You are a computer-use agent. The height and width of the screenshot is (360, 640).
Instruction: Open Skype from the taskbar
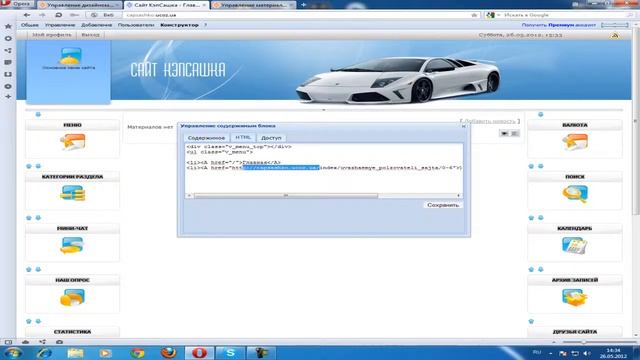(x=230, y=353)
